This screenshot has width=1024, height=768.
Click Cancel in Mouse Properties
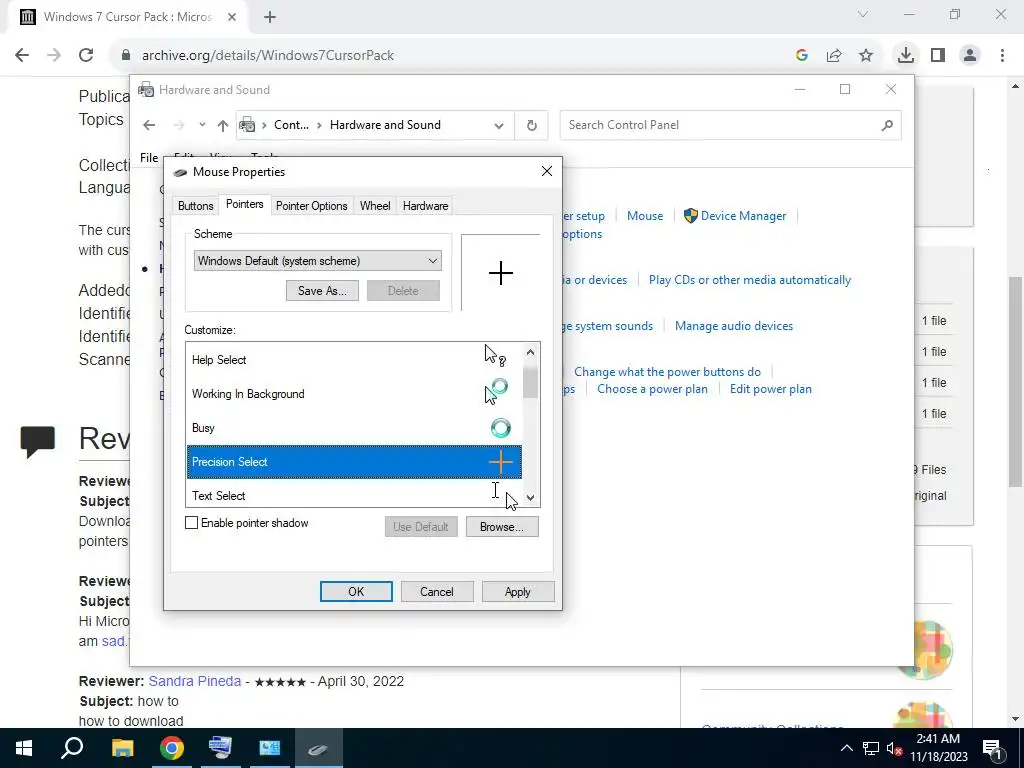(436, 592)
